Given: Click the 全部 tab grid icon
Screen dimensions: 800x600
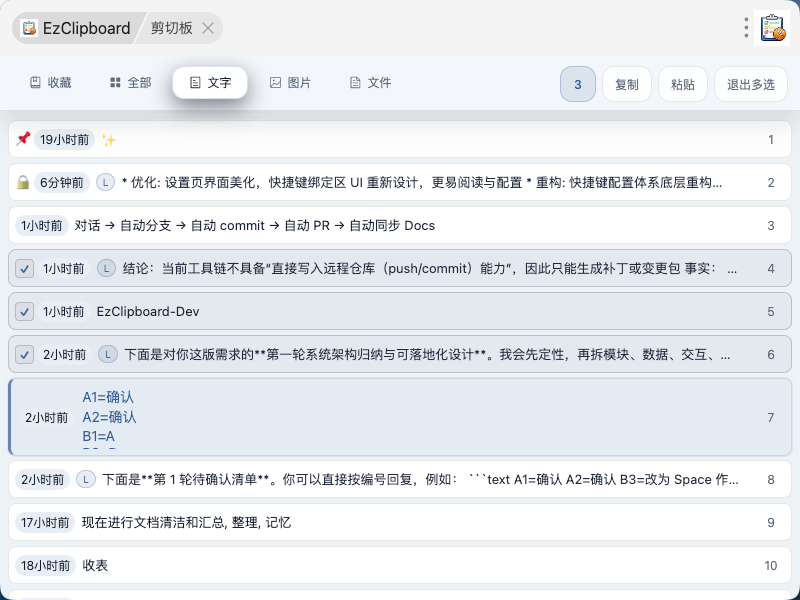Looking at the screenshot, I should (115, 83).
